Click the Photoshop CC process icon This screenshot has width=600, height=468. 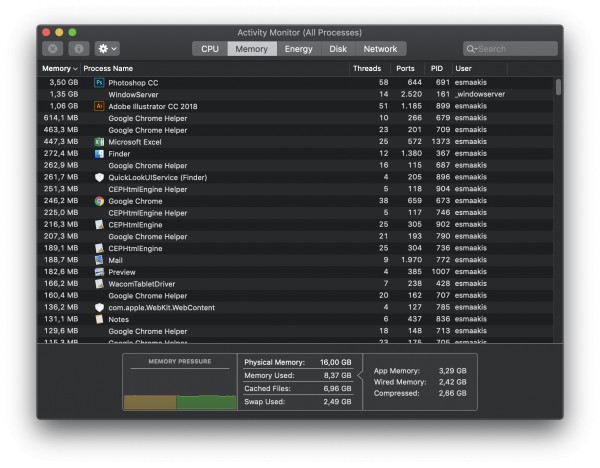99,83
